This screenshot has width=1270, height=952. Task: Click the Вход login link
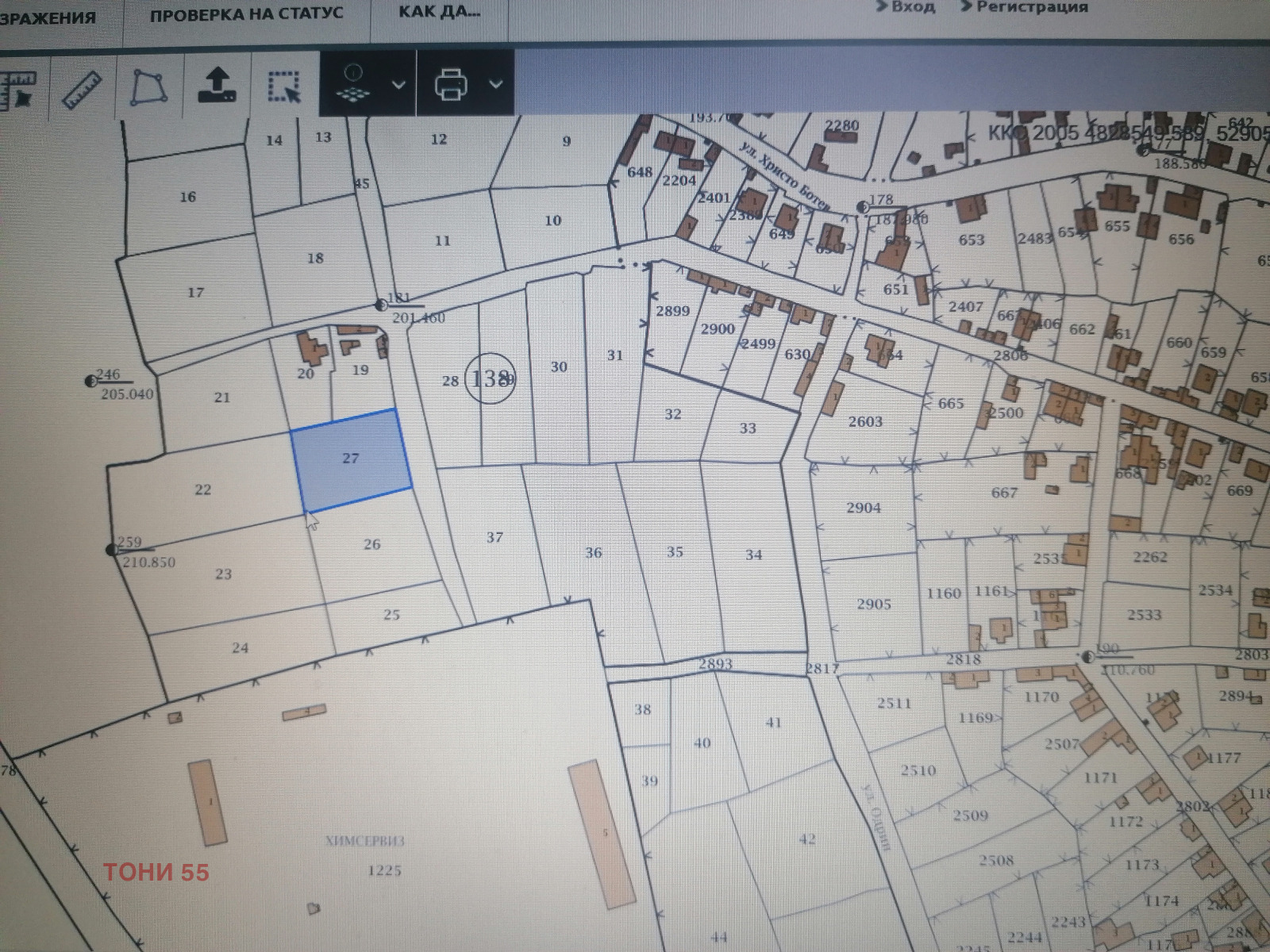[x=905, y=7]
